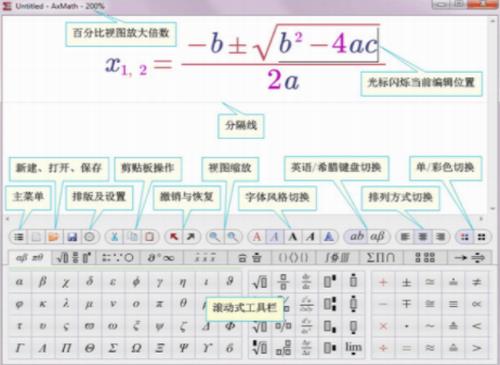The height and width of the screenshot is (365, 500).
Task: Insert the plus-minus ± symbol
Action: 406,282
